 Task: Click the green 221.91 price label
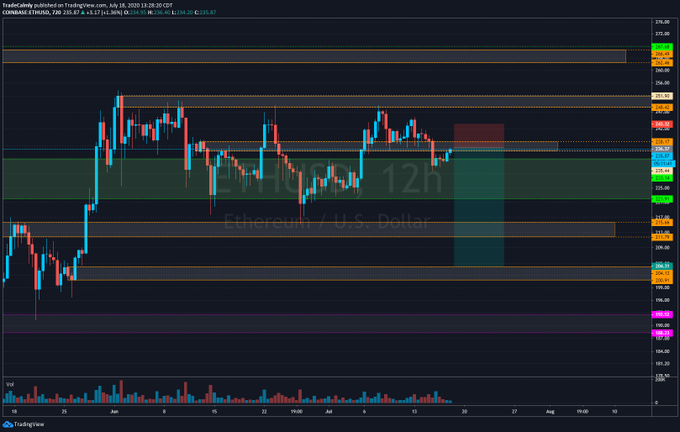tap(662, 199)
